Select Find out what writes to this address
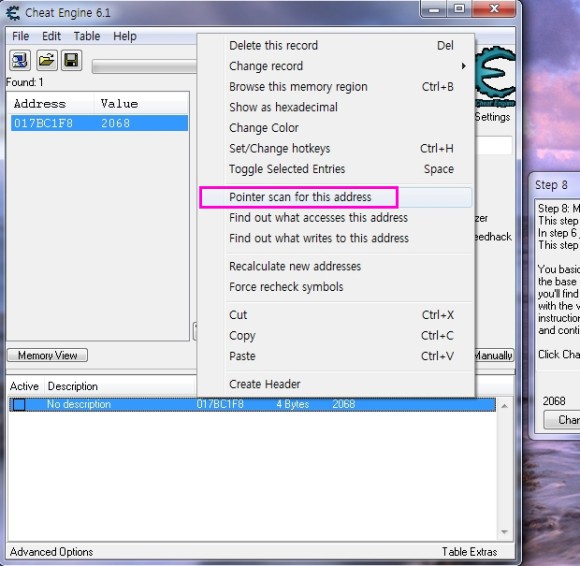Image resolution: width=580 pixels, height=566 pixels. (x=336, y=238)
